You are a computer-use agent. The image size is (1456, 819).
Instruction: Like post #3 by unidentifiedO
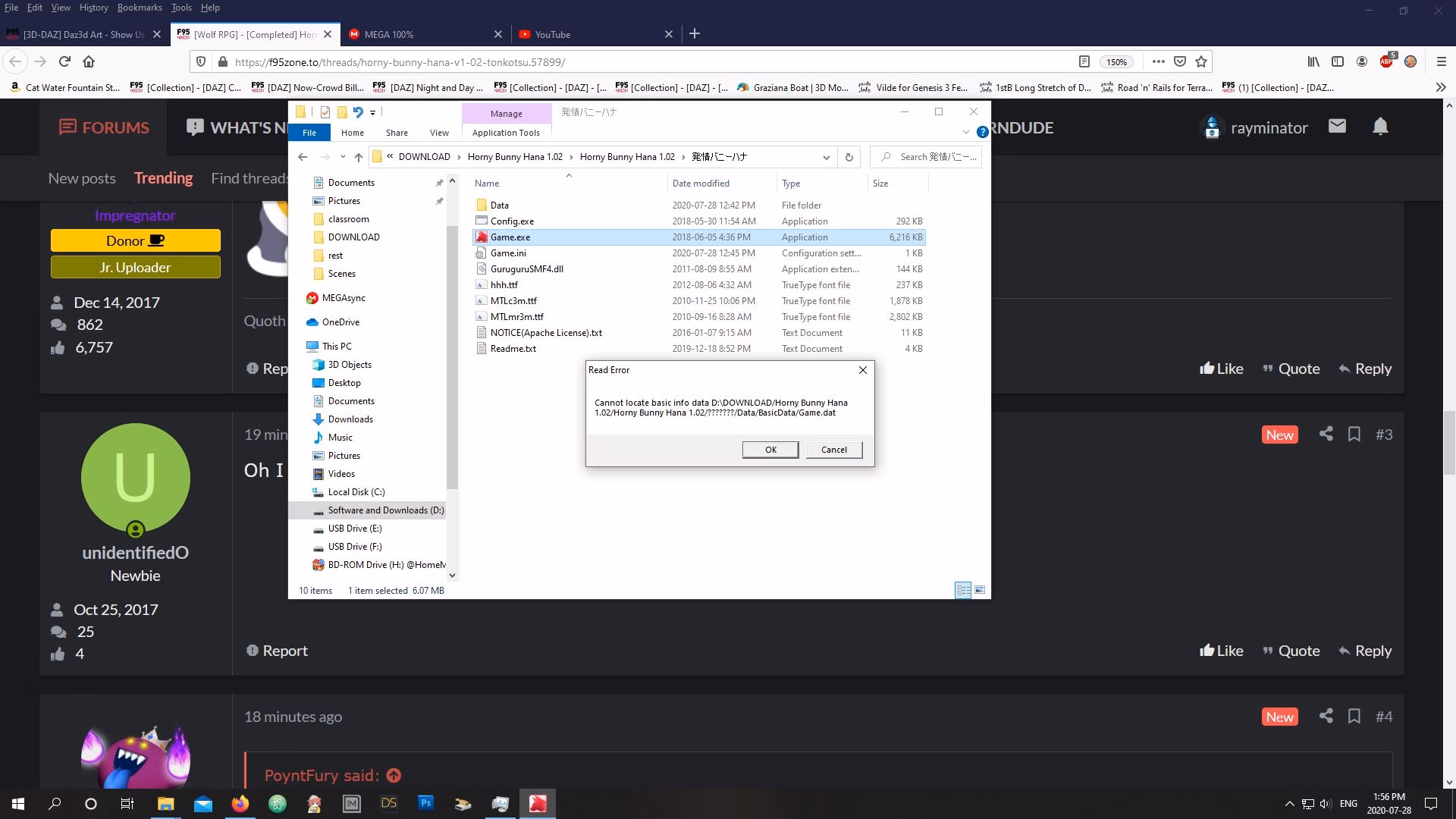[x=1221, y=651]
